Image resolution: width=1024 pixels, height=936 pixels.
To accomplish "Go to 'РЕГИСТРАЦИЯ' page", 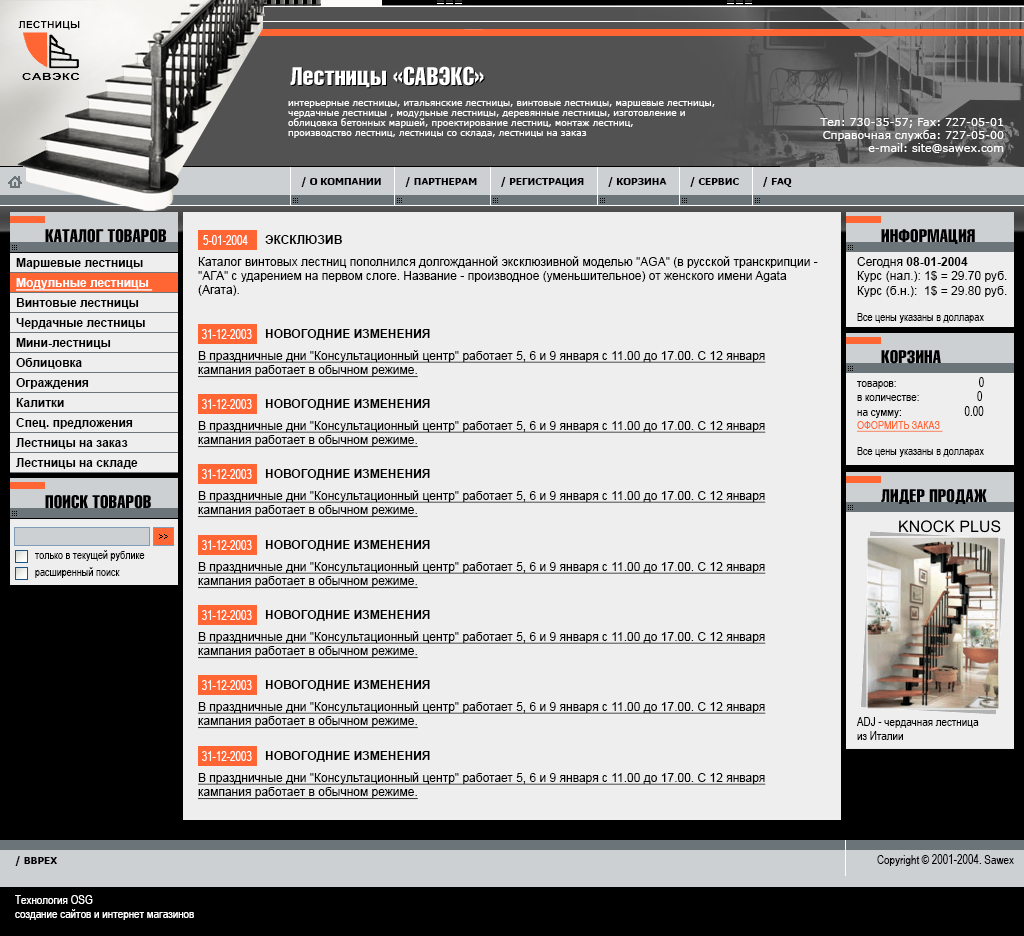I will [543, 182].
